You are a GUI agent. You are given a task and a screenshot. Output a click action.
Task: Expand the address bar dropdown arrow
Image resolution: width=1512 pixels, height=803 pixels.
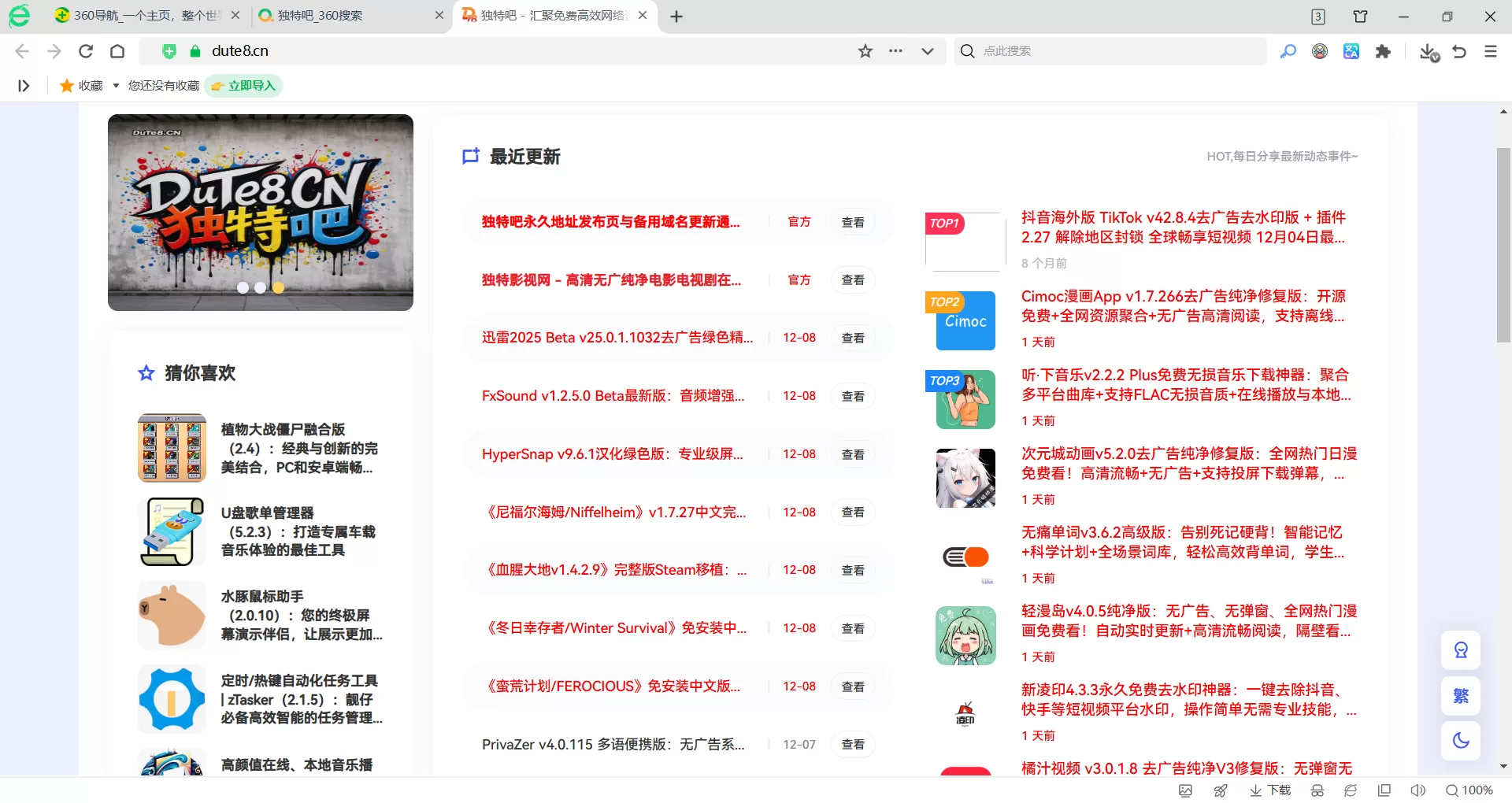pos(928,50)
